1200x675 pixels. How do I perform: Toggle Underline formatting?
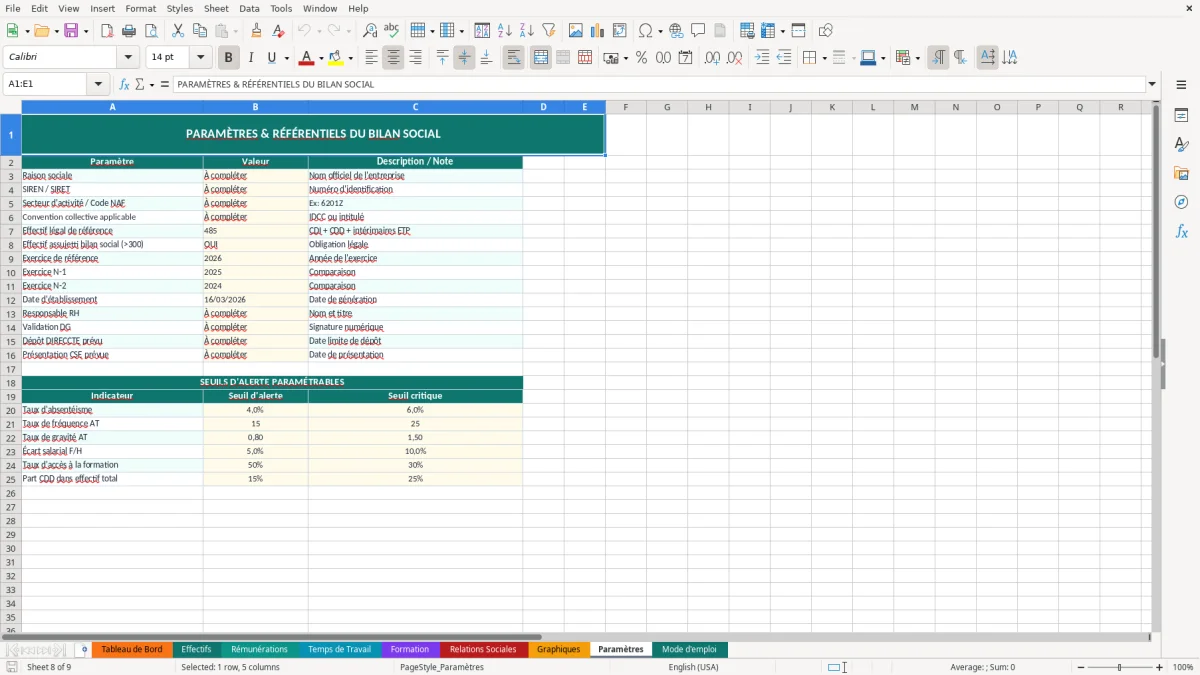pyautogui.click(x=271, y=58)
